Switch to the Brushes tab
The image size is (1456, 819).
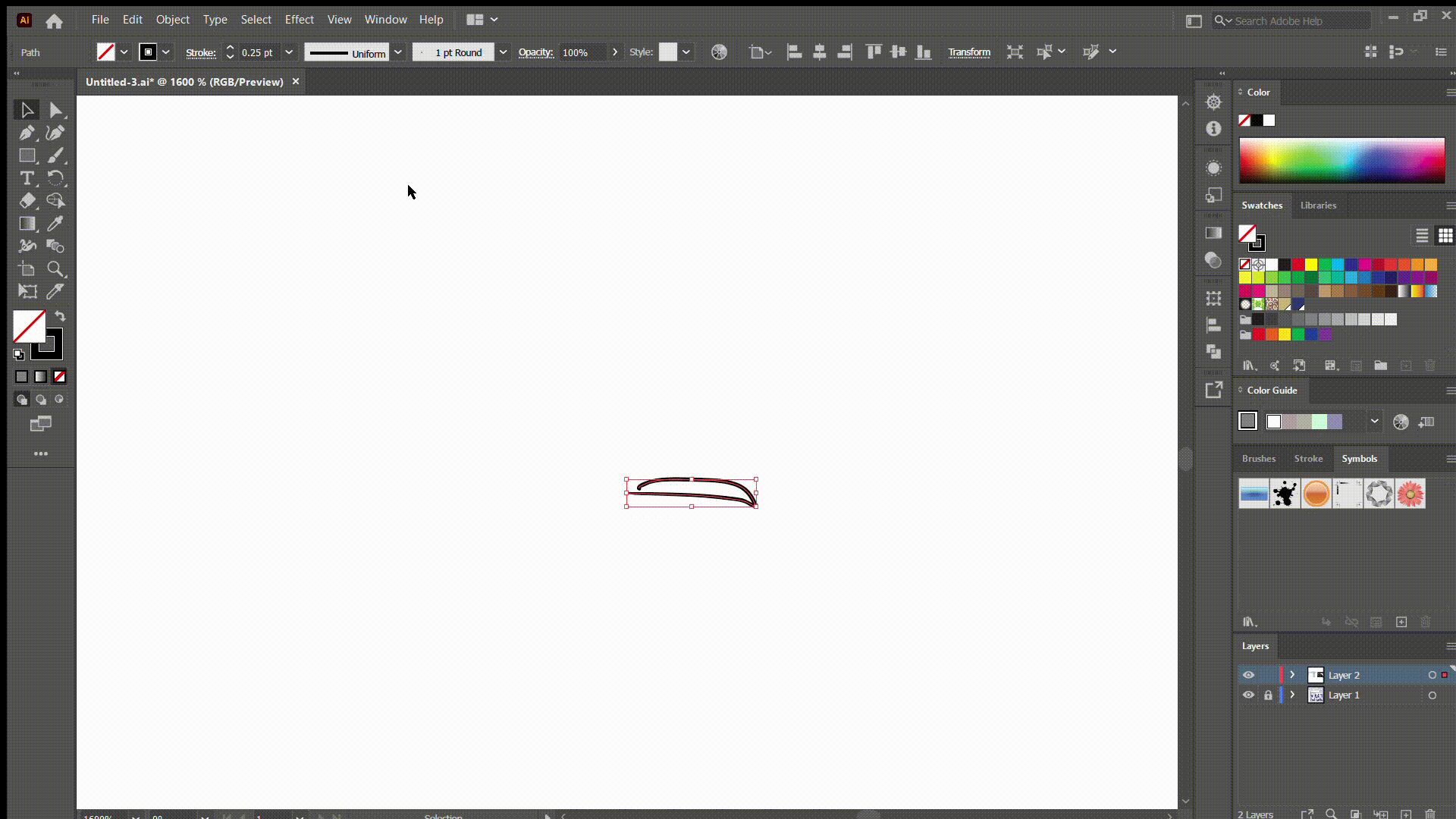[1259, 459]
